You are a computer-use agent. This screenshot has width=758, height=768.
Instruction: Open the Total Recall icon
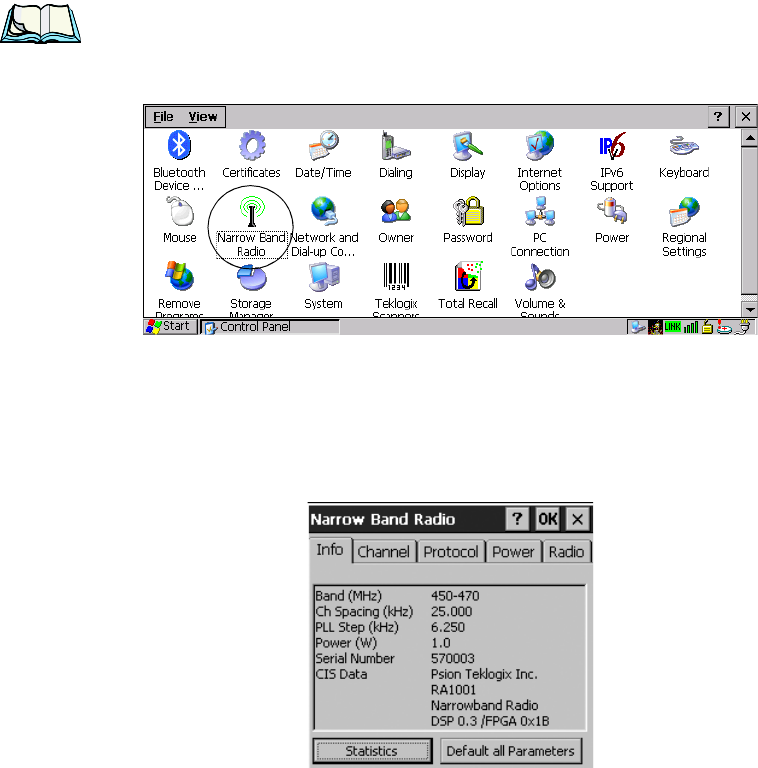pos(468,276)
